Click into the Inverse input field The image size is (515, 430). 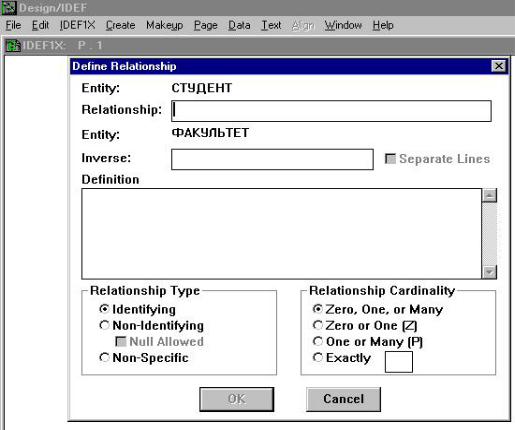pos(272,159)
